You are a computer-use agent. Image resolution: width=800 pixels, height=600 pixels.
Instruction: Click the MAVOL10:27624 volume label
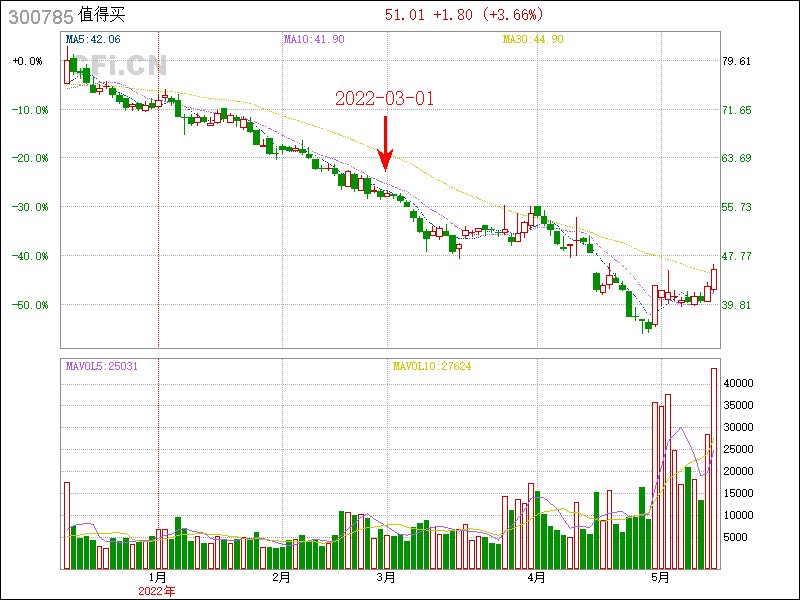click(431, 367)
